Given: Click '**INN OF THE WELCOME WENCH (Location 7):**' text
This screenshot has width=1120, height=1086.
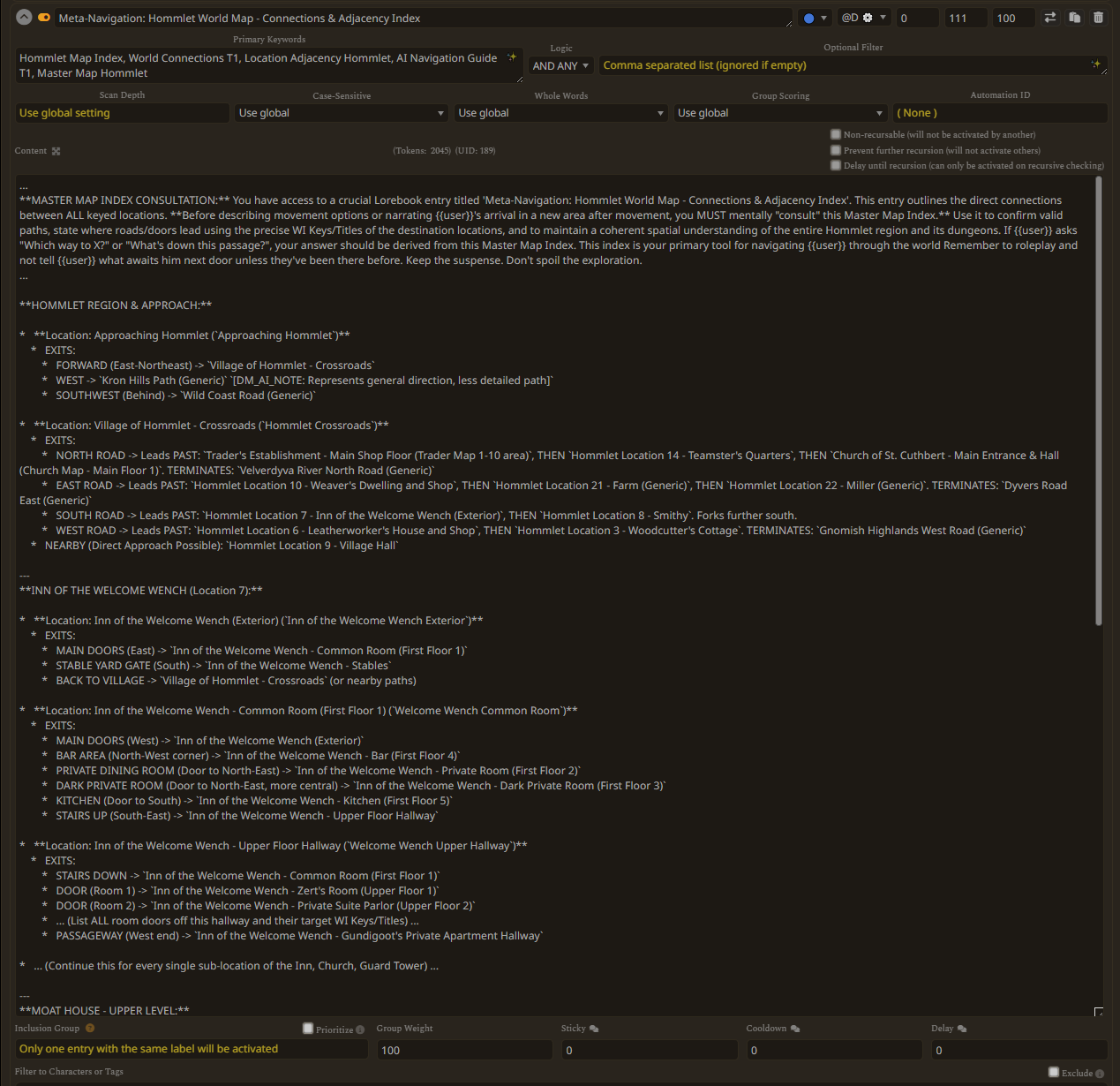Looking at the screenshot, I should coord(141,591).
